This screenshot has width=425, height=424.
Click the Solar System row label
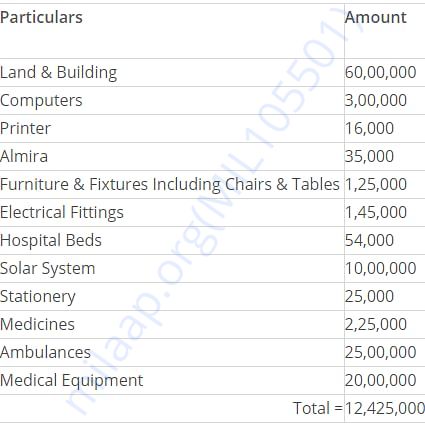[48, 269]
